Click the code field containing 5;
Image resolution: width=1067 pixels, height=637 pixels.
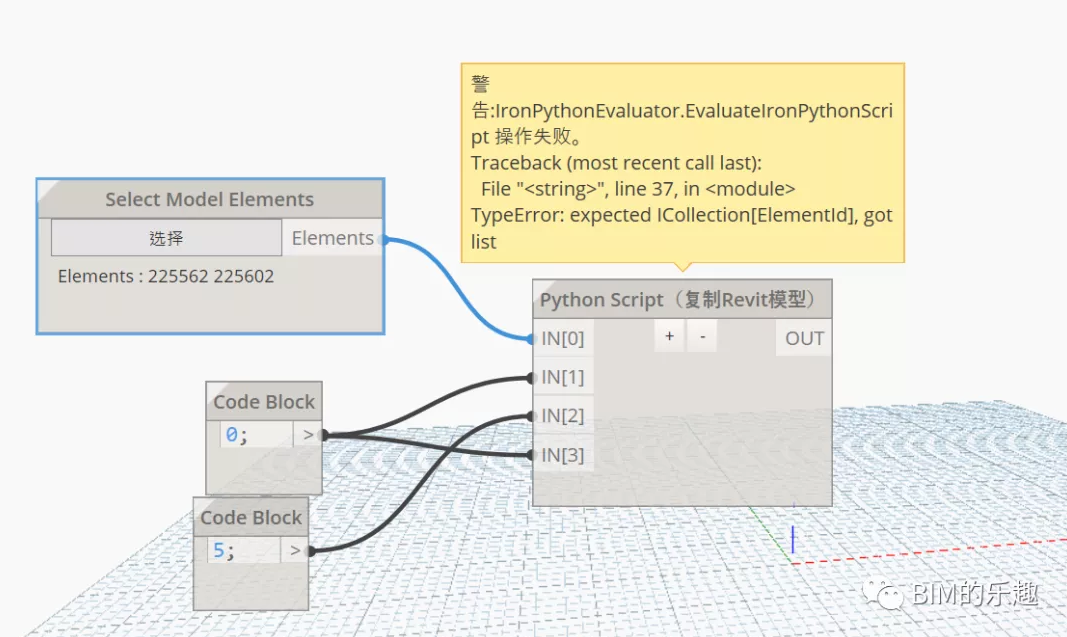point(243,550)
